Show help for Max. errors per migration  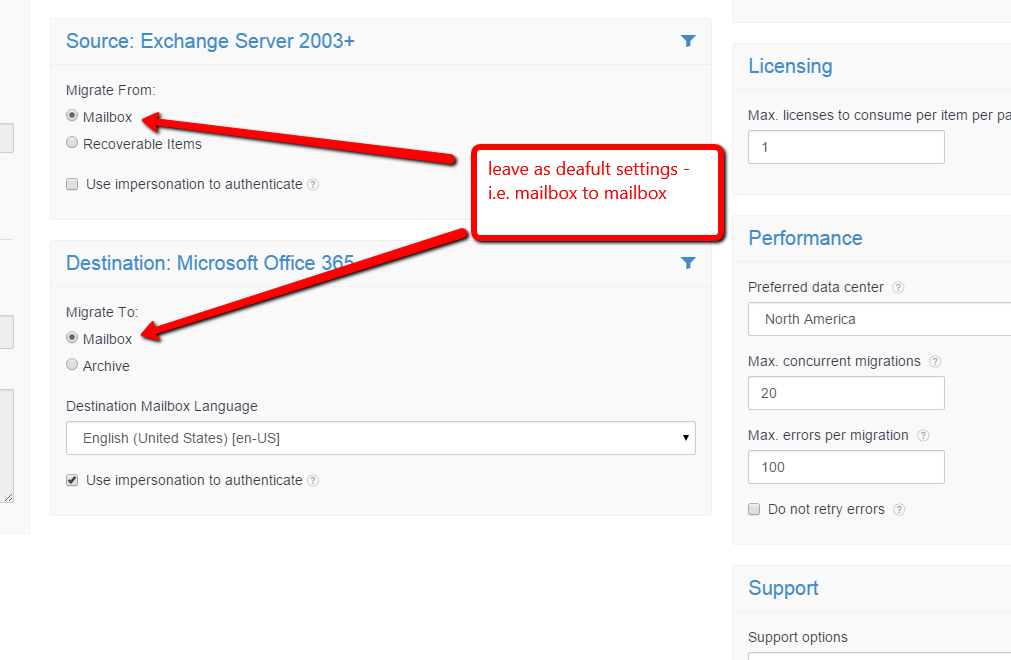(923, 436)
